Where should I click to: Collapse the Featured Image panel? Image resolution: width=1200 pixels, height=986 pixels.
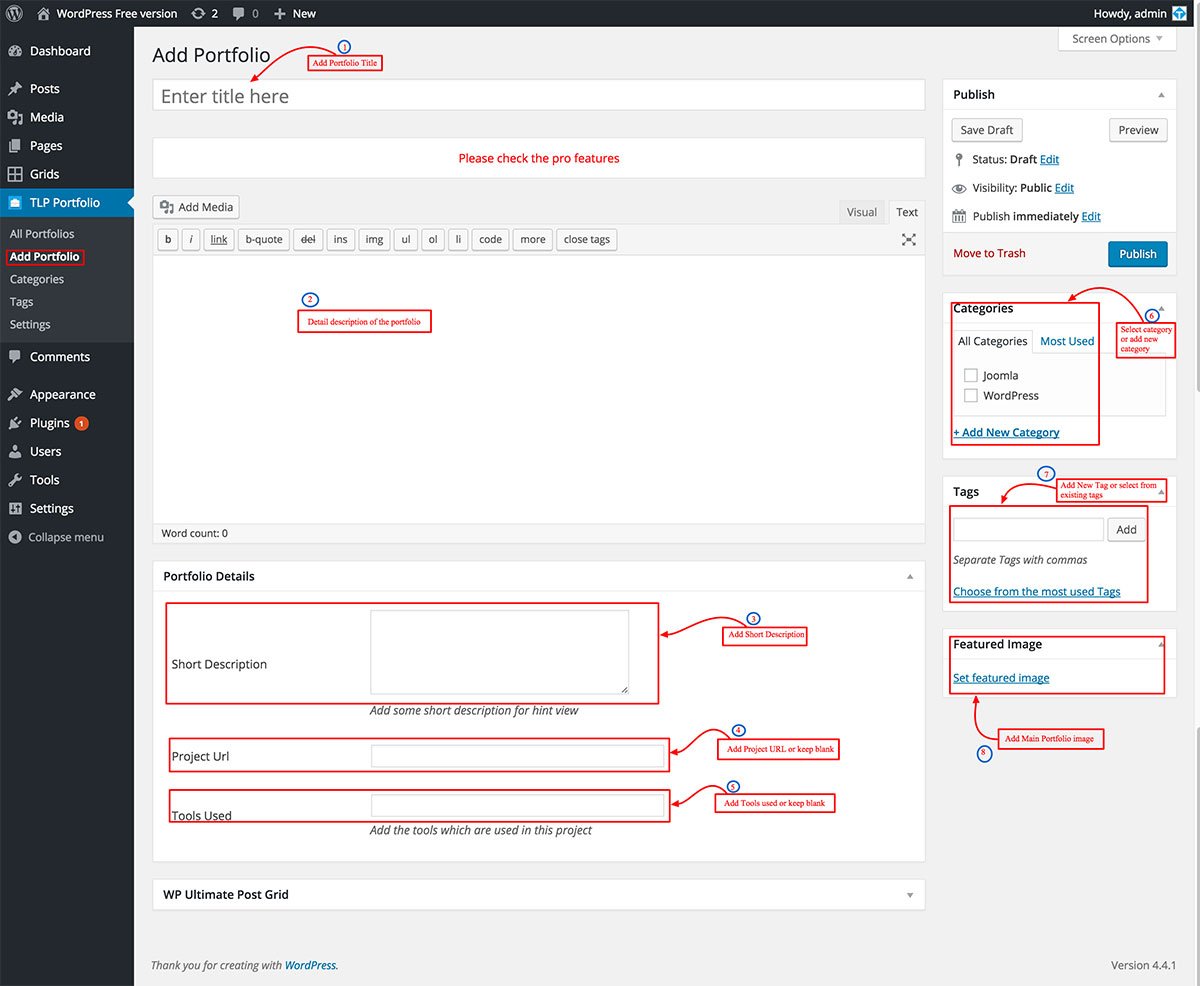tap(1161, 645)
